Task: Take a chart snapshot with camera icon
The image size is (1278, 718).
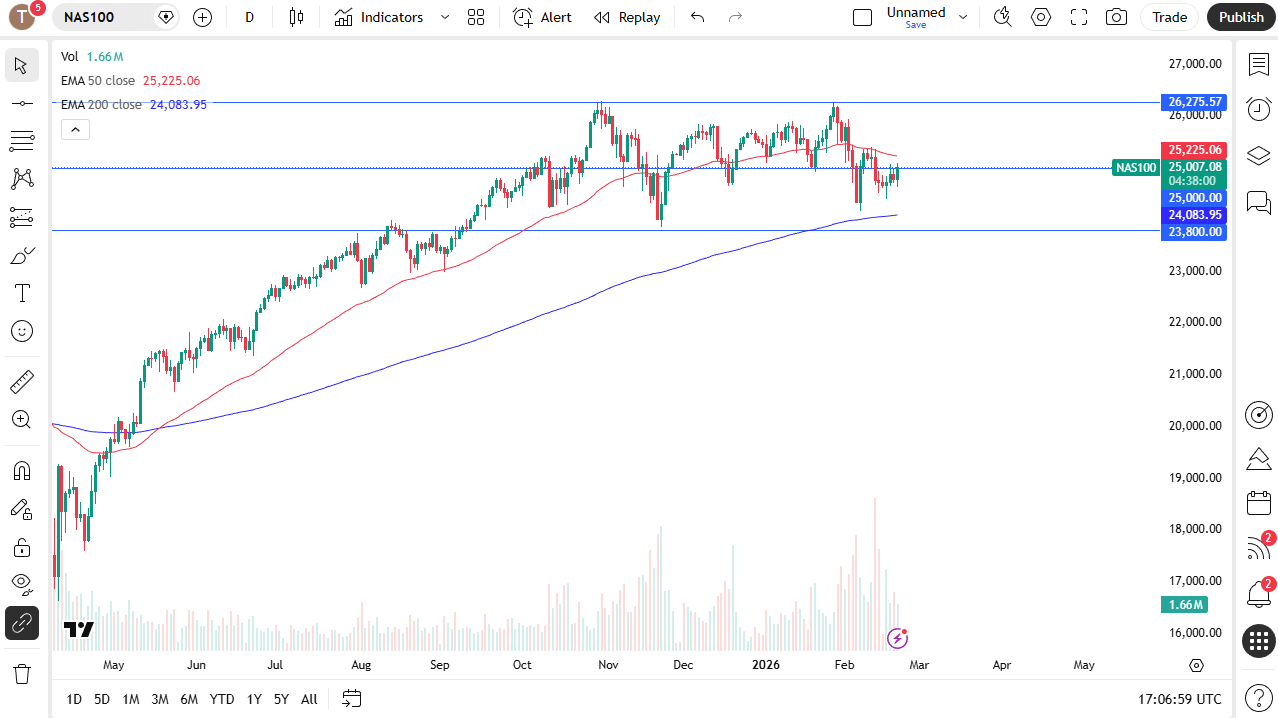Action: (1116, 17)
